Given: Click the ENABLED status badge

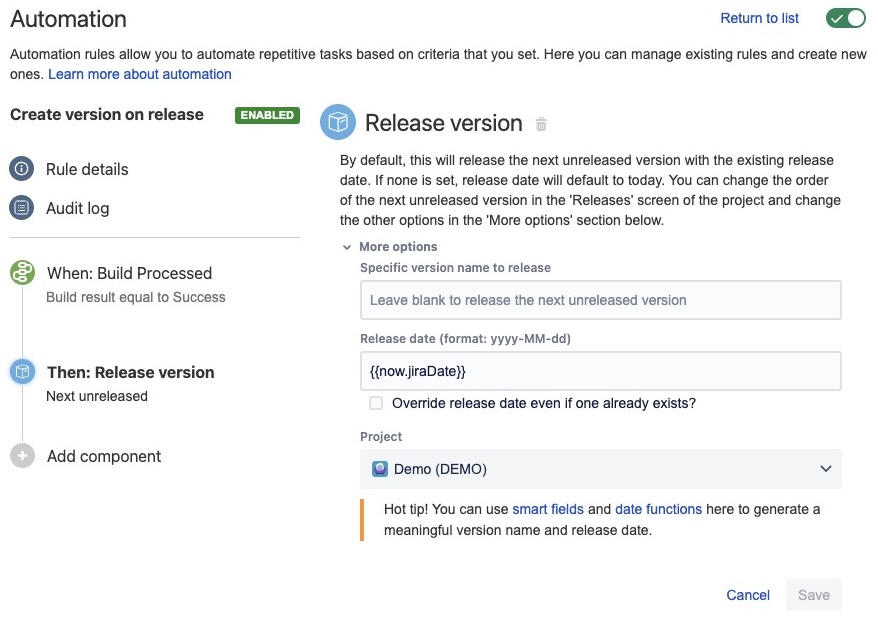Looking at the screenshot, I should point(267,115).
